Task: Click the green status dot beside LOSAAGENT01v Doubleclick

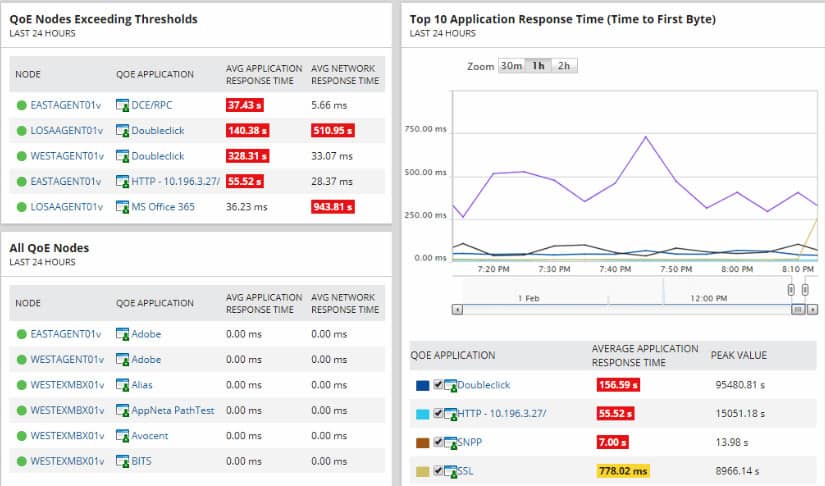Action: coord(22,130)
